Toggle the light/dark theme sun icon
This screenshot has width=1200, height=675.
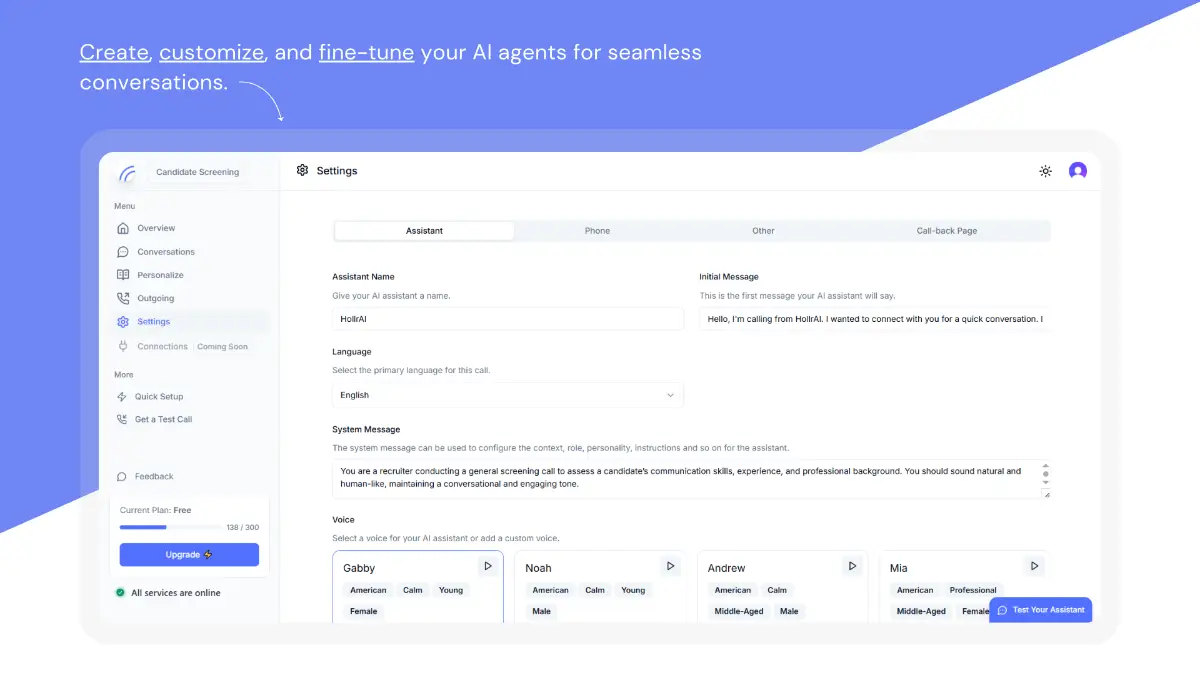coord(1045,171)
